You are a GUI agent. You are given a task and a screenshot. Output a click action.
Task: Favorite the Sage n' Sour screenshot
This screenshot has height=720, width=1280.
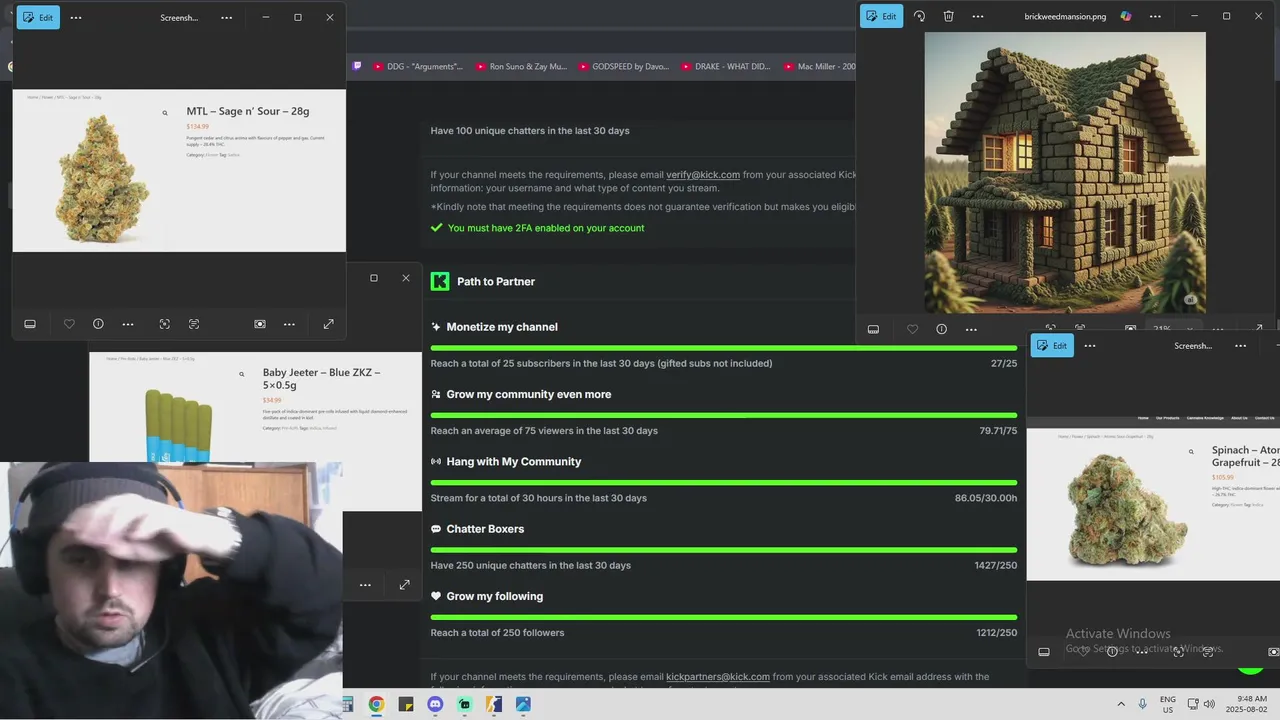click(x=69, y=324)
